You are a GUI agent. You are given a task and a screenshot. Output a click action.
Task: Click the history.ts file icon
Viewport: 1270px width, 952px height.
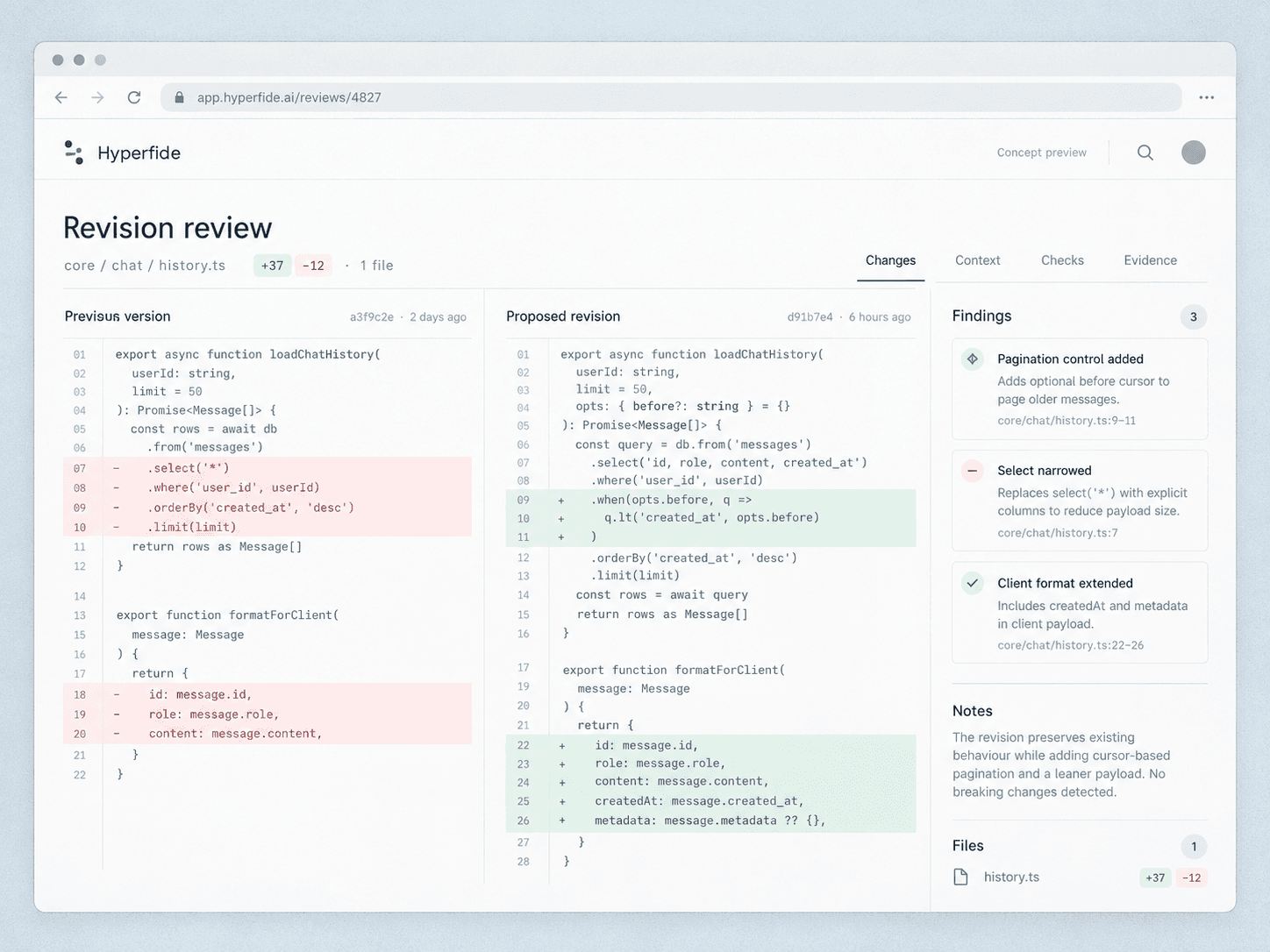(x=961, y=877)
